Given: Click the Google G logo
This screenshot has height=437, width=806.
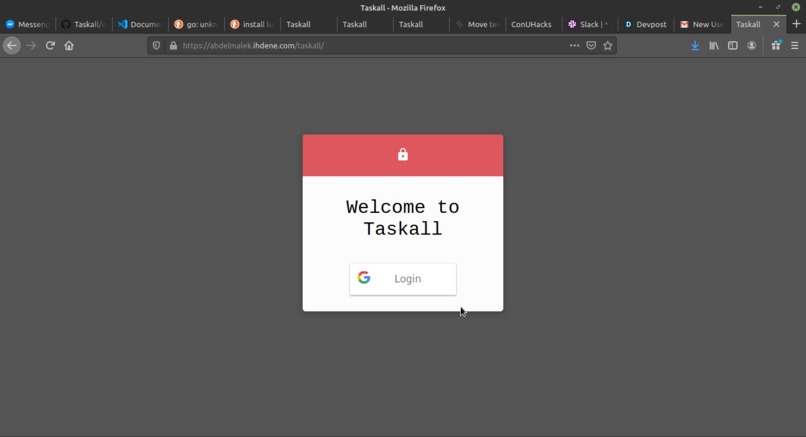Looking at the screenshot, I should 364,278.
